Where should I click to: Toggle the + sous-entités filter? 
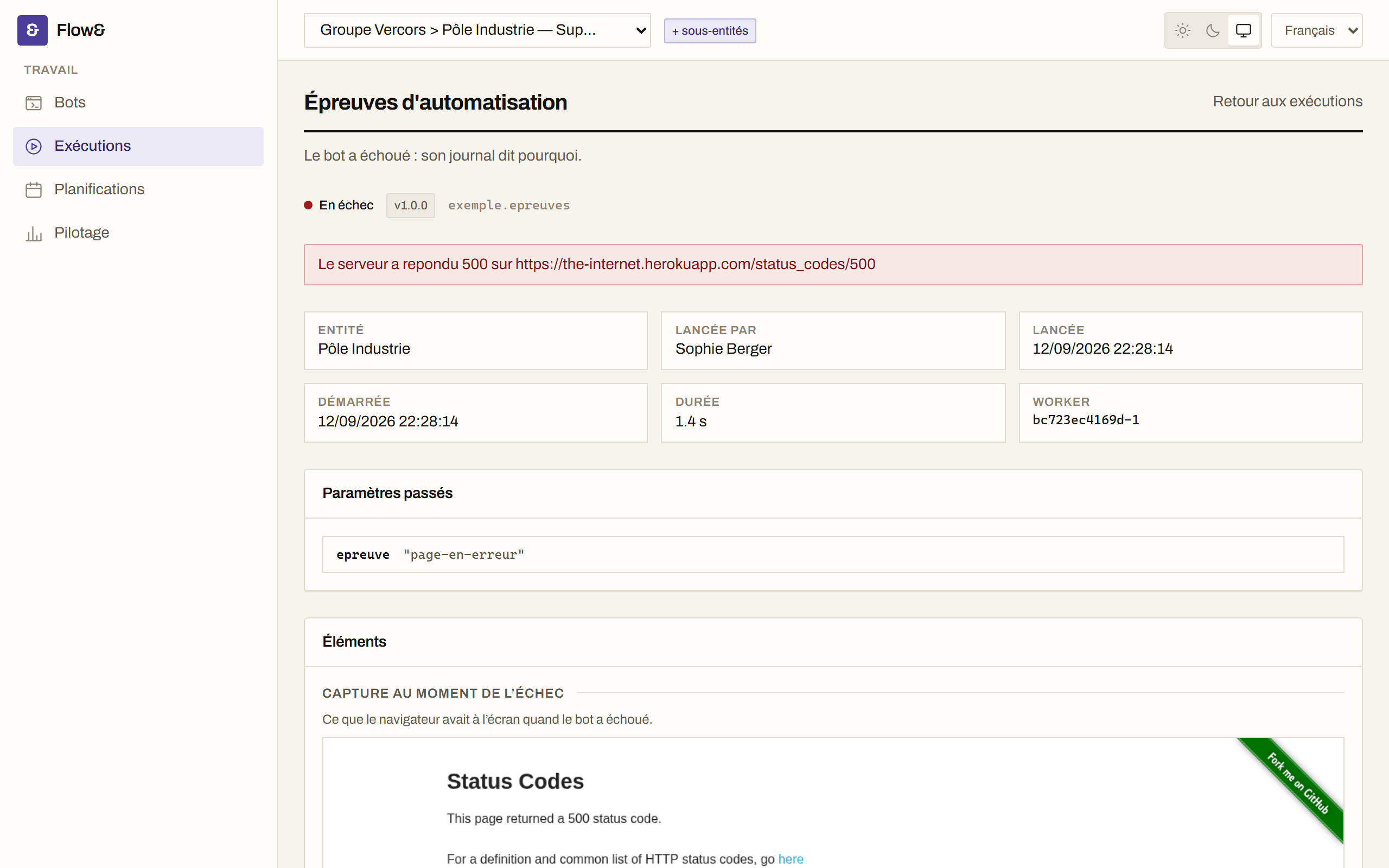(x=710, y=30)
